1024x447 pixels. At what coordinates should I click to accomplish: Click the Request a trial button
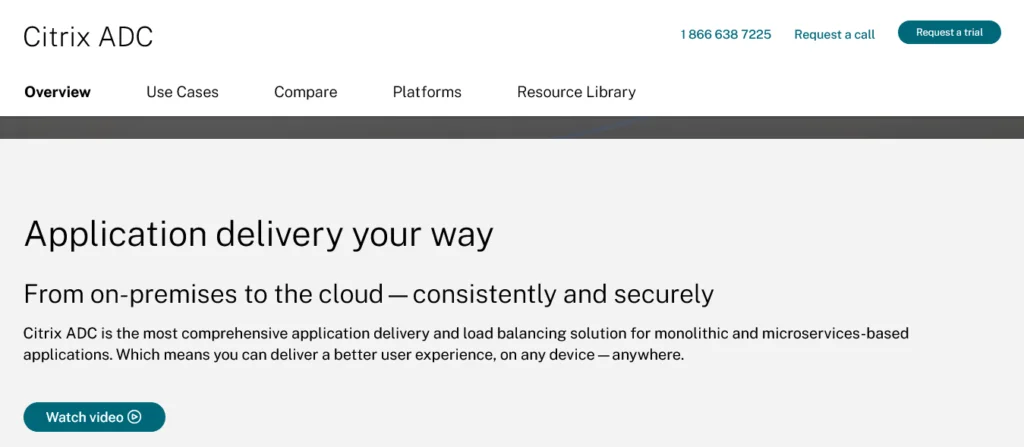949,32
